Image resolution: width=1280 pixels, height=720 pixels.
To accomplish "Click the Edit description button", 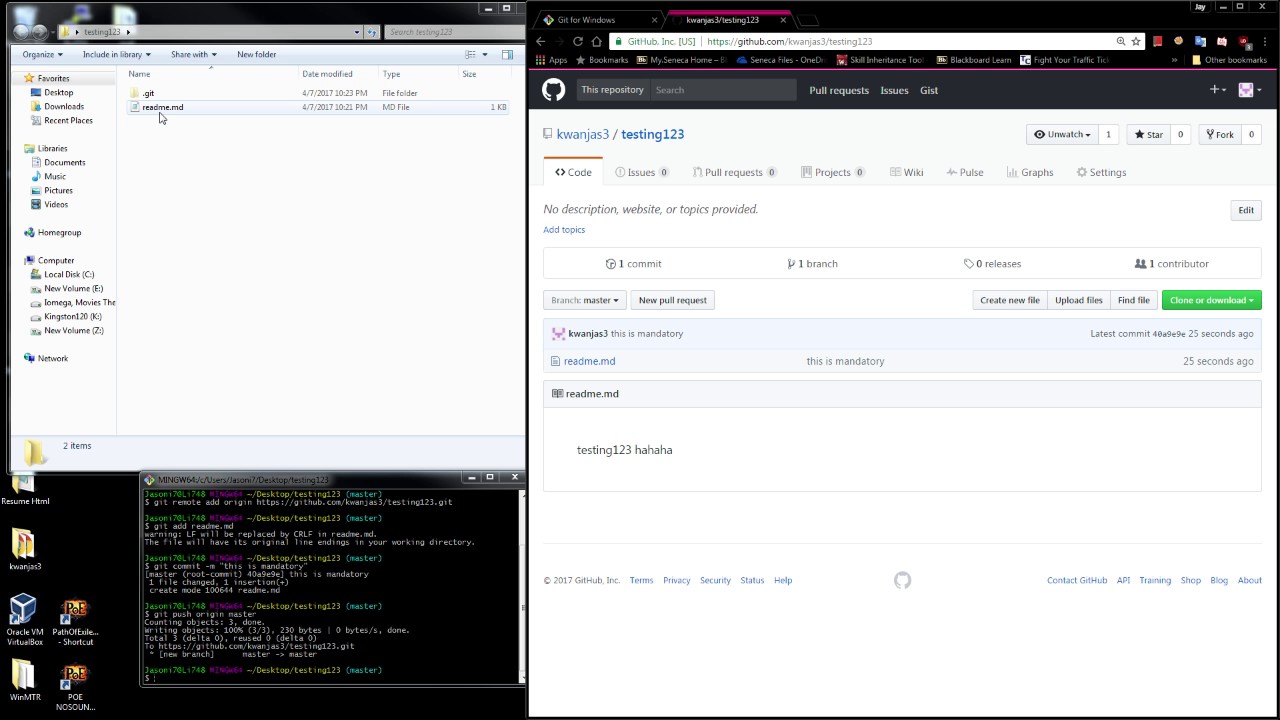I will tap(1246, 210).
